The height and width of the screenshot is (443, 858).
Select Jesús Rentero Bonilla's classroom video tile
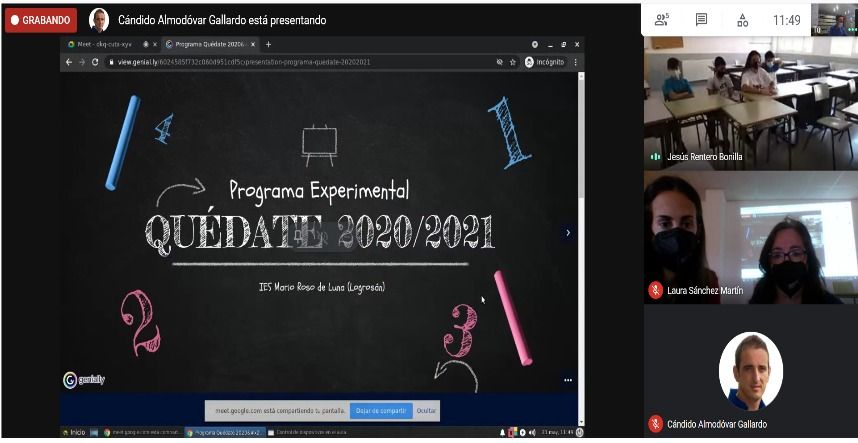(751, 103)
